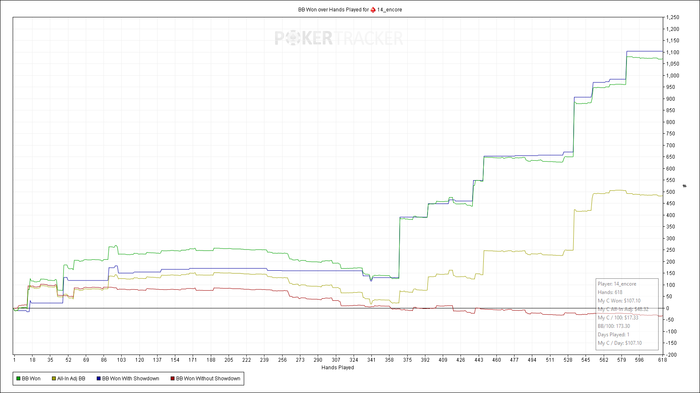Screen dimensions: 700x393
Task: Click the 'Hands Played' x-axis label
Action: (x=338, y=368)
